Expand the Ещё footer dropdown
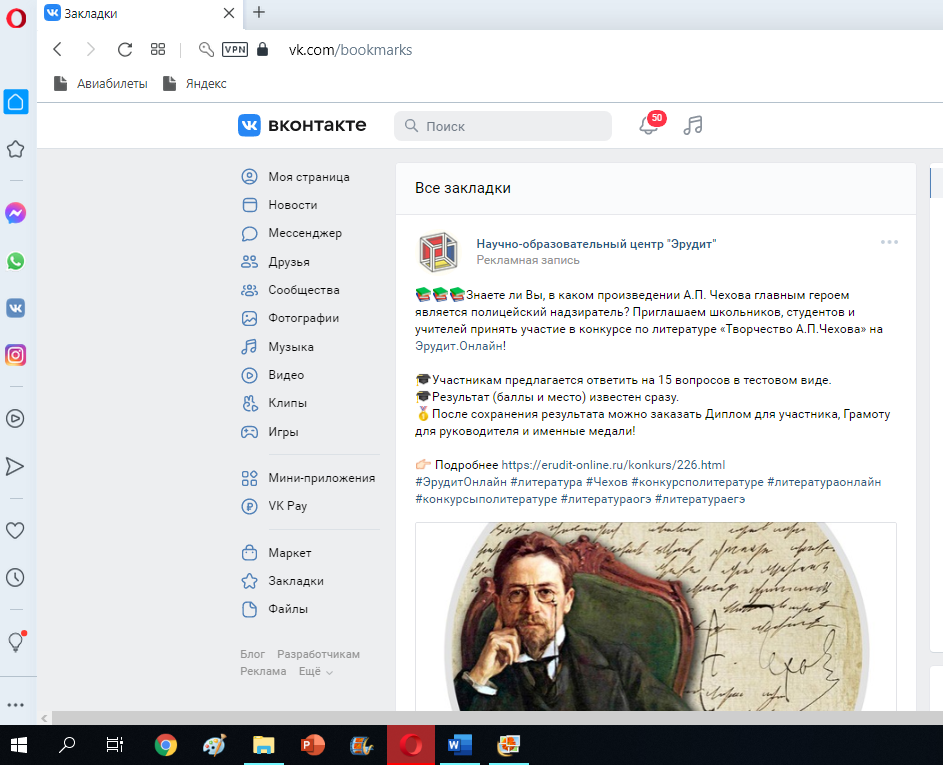This screenshot has width=943, height=771. click(x=316, y=671)
